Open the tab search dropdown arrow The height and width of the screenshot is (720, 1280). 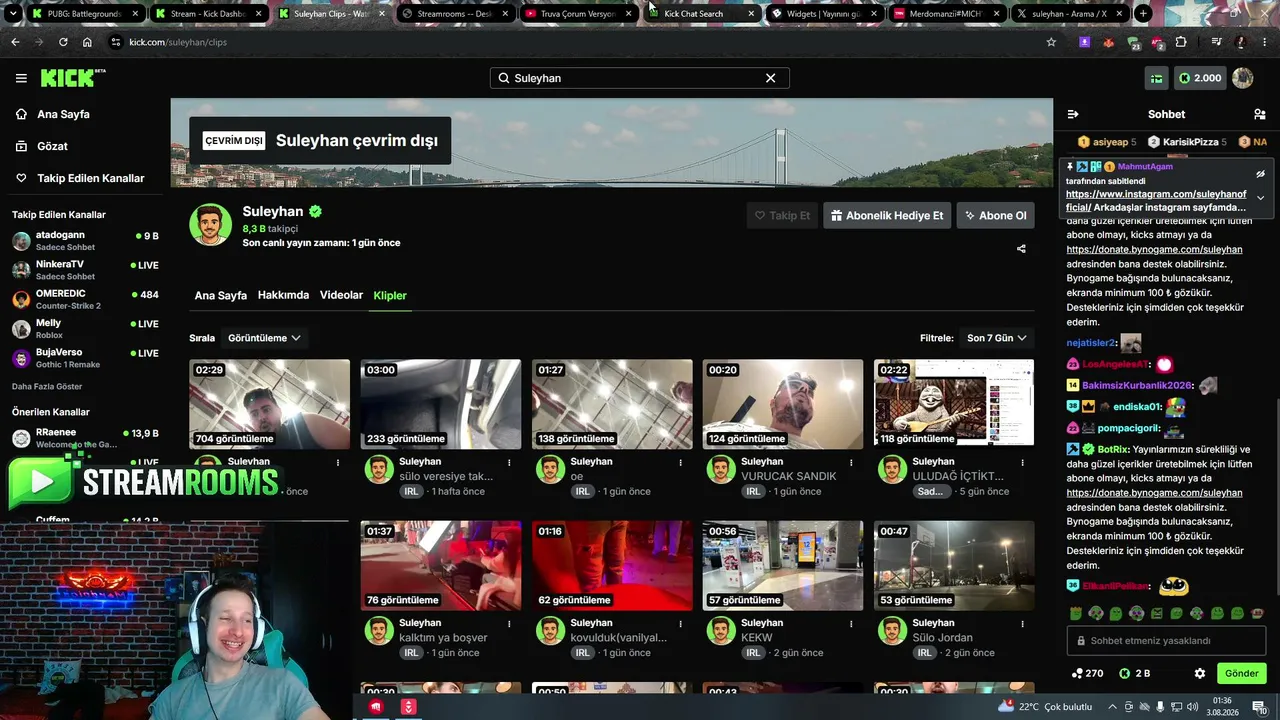[13, 14]
